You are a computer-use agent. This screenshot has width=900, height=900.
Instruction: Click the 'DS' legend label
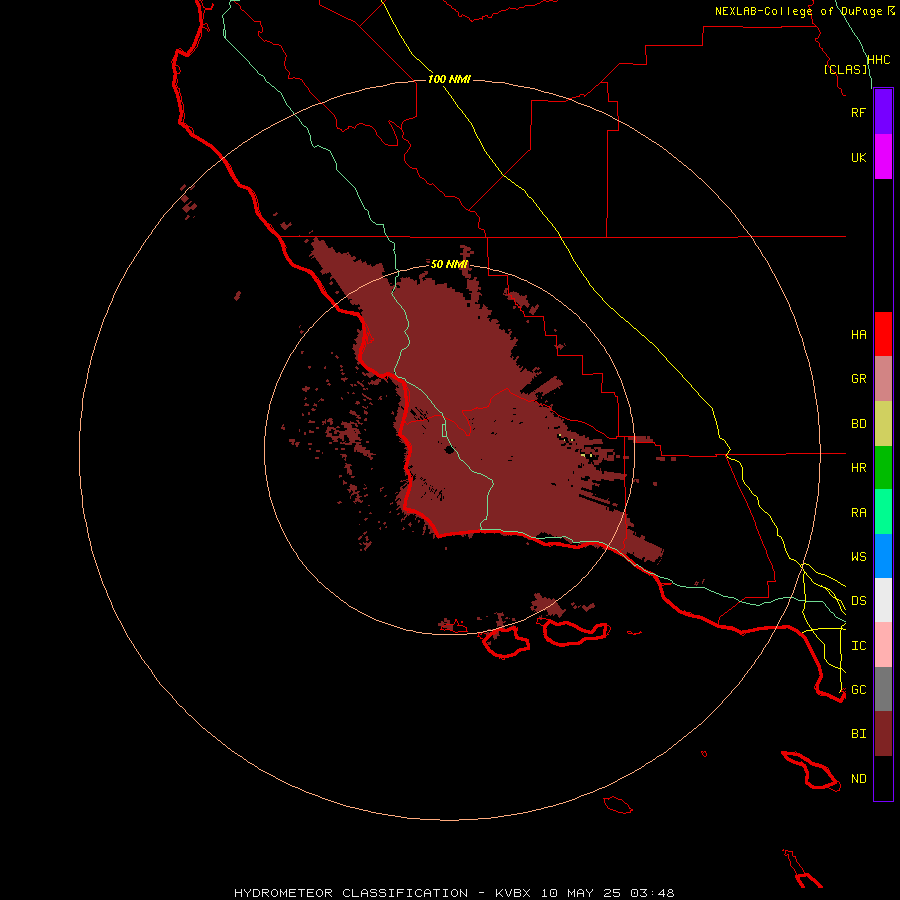point(858,601)
